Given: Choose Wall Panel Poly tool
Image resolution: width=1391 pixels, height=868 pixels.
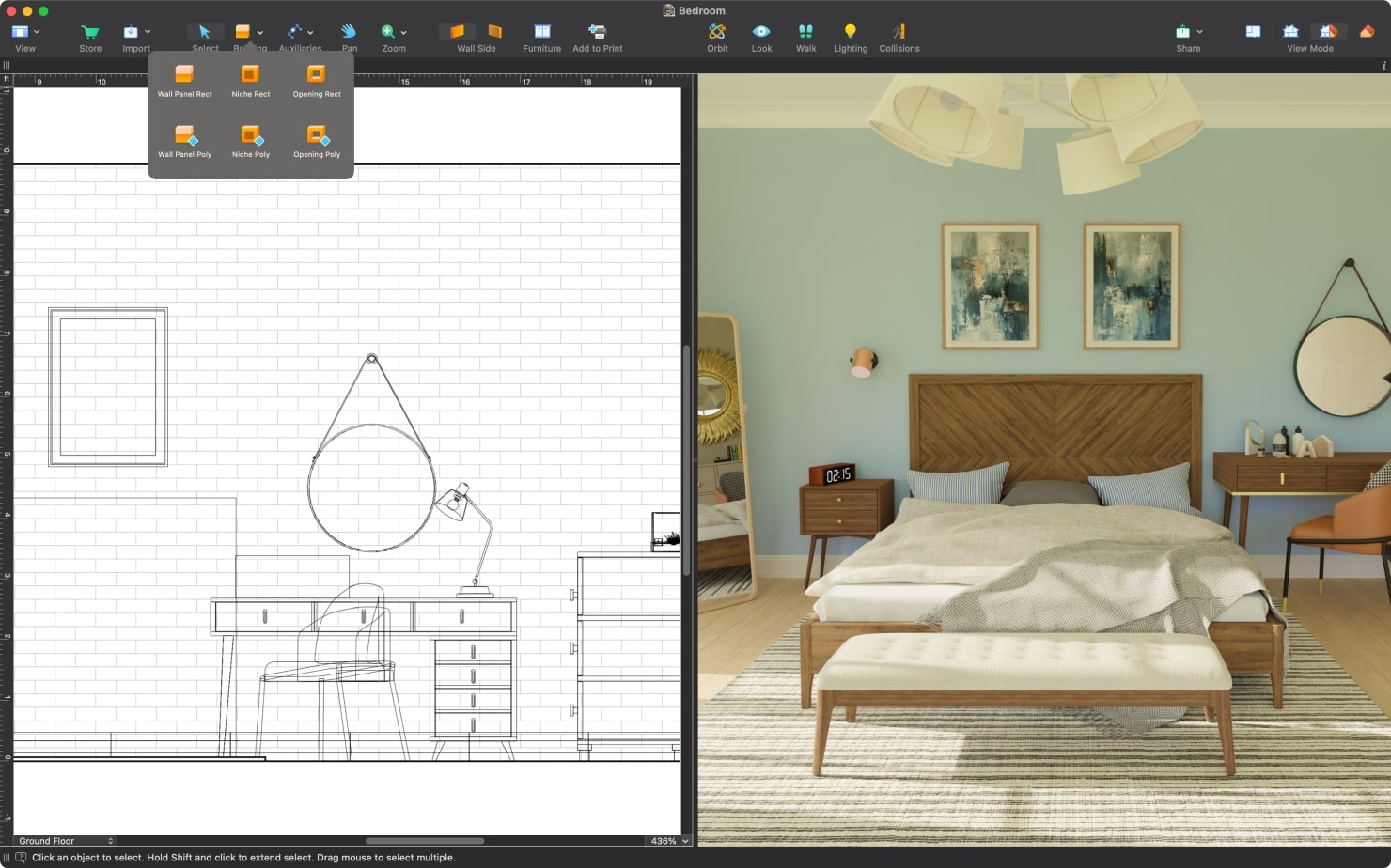Looking at the screenshot, I should (x=185, y=141).
